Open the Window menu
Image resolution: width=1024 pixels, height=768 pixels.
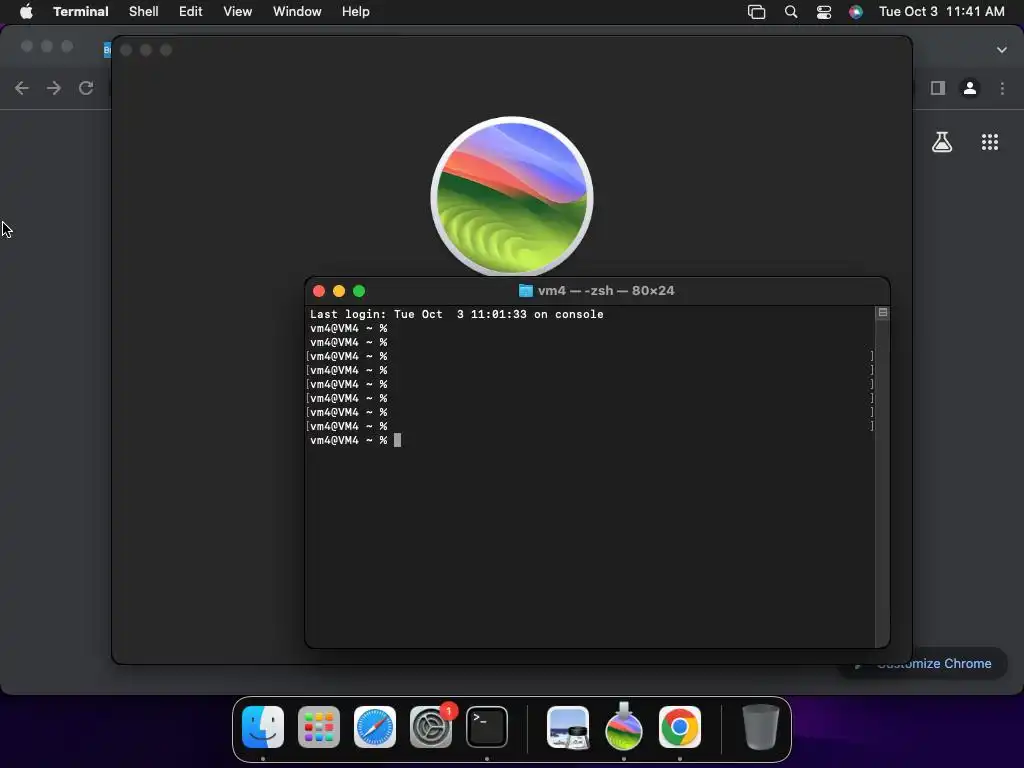click(297, 12)
